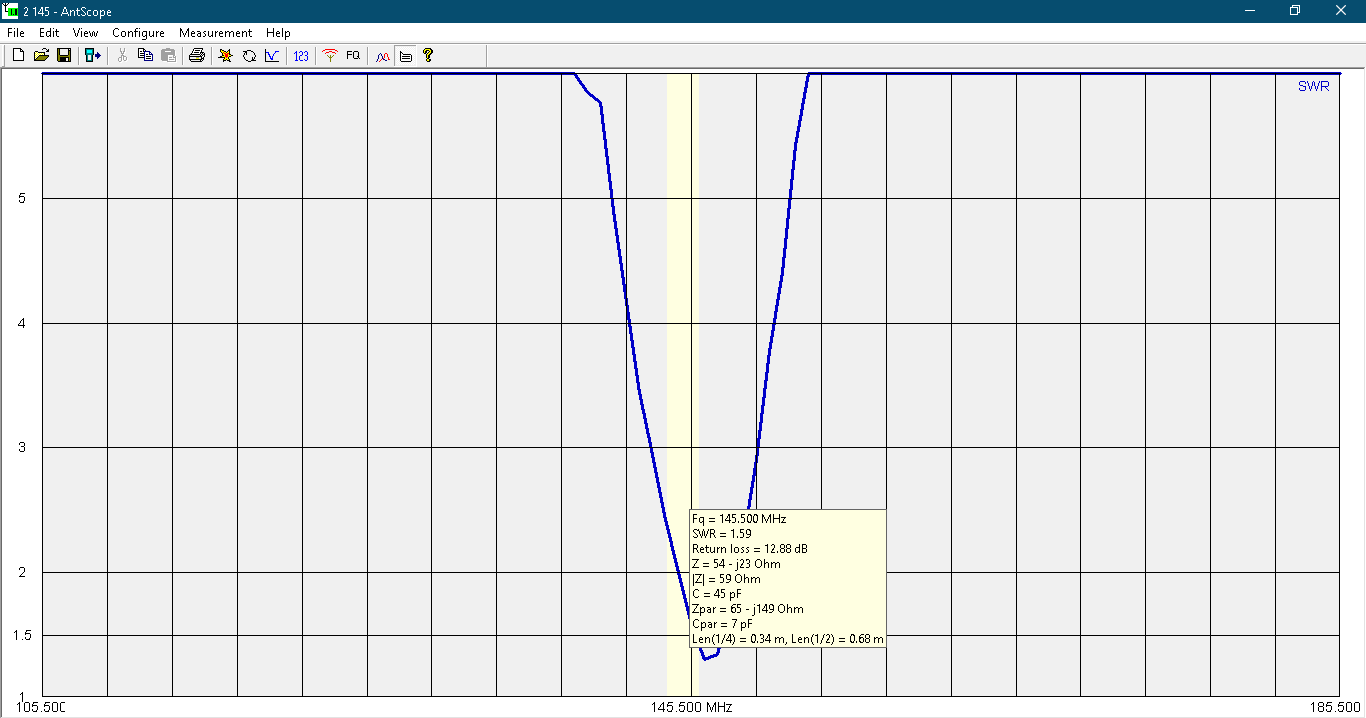Click the FQ frequency settings button
This screenshot has height=718, width=1366.
(x=353, y=56)
